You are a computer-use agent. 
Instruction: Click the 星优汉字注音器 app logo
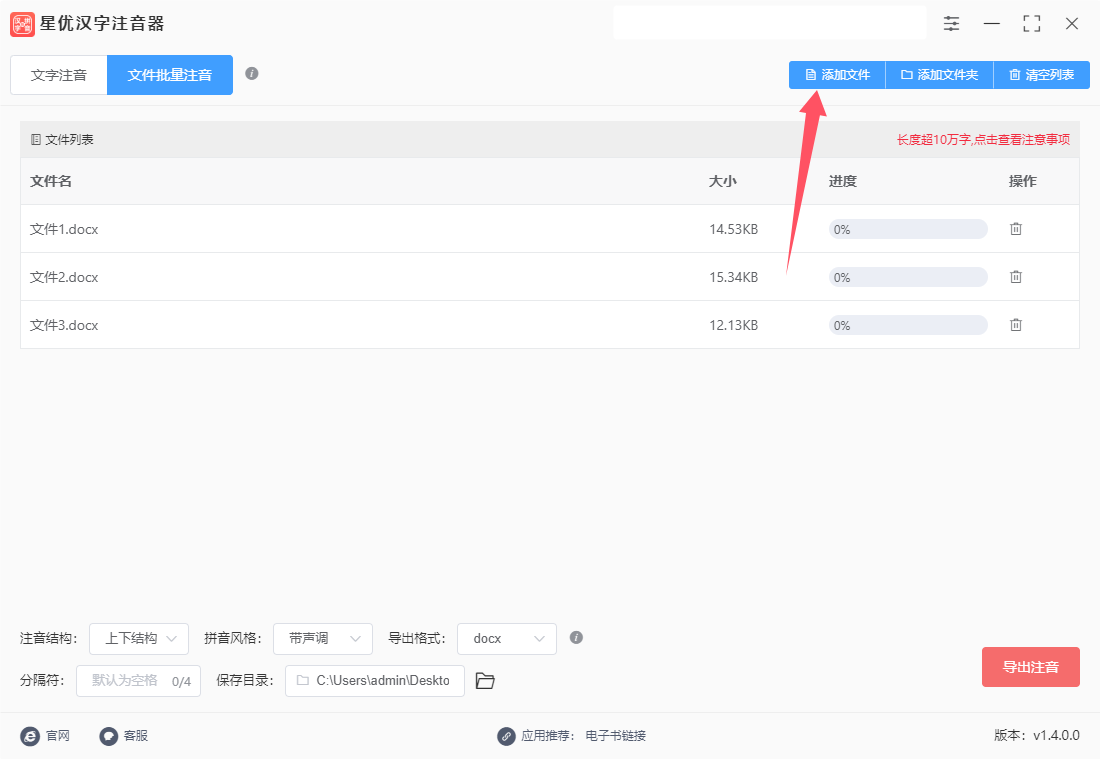(22, 24)
